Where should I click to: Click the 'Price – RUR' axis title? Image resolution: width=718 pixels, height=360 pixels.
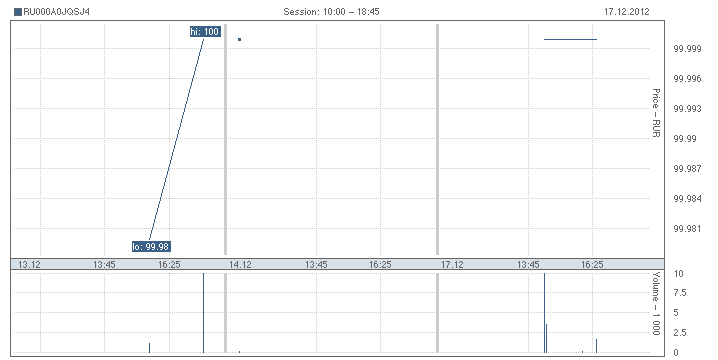pyautogui.click(x=656, y=113)
